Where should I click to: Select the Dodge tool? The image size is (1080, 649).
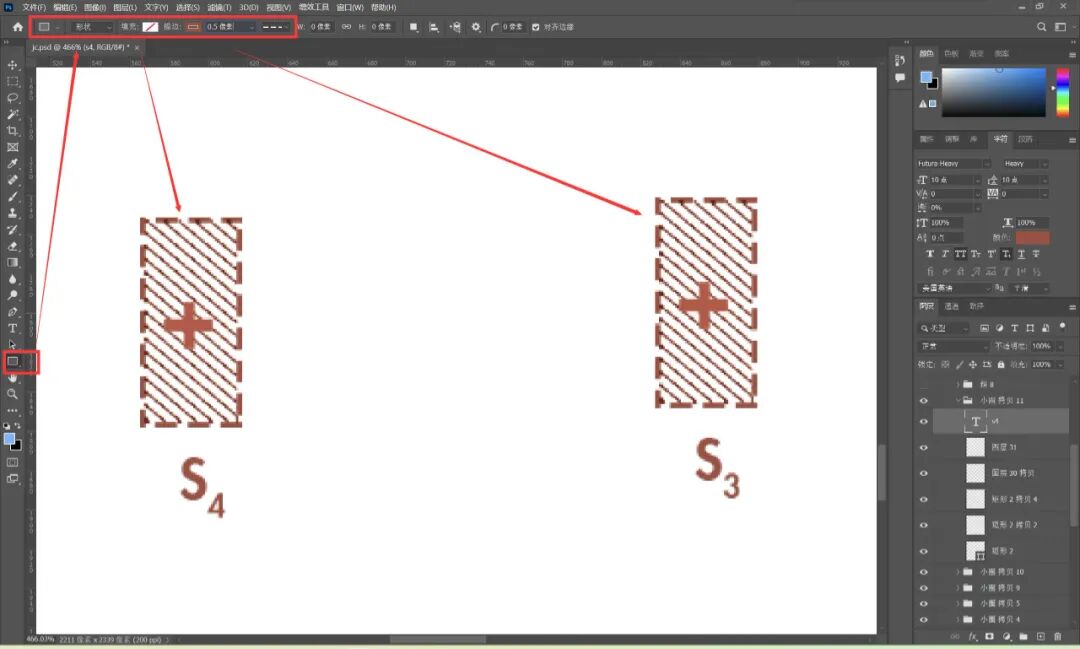12,296
